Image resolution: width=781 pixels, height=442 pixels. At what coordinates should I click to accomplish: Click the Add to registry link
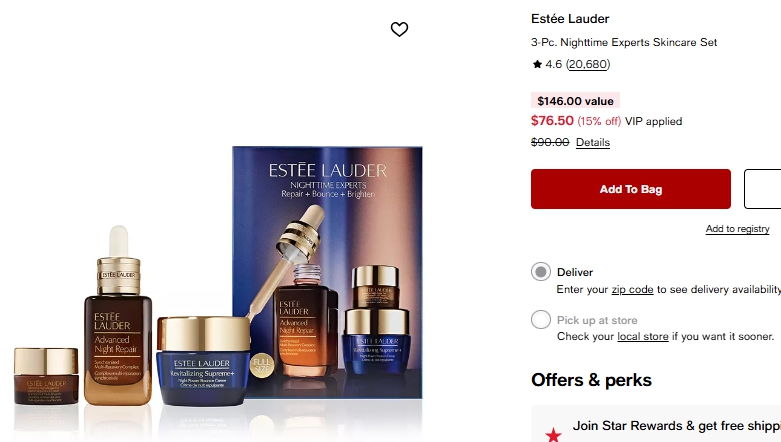(737, 229)
